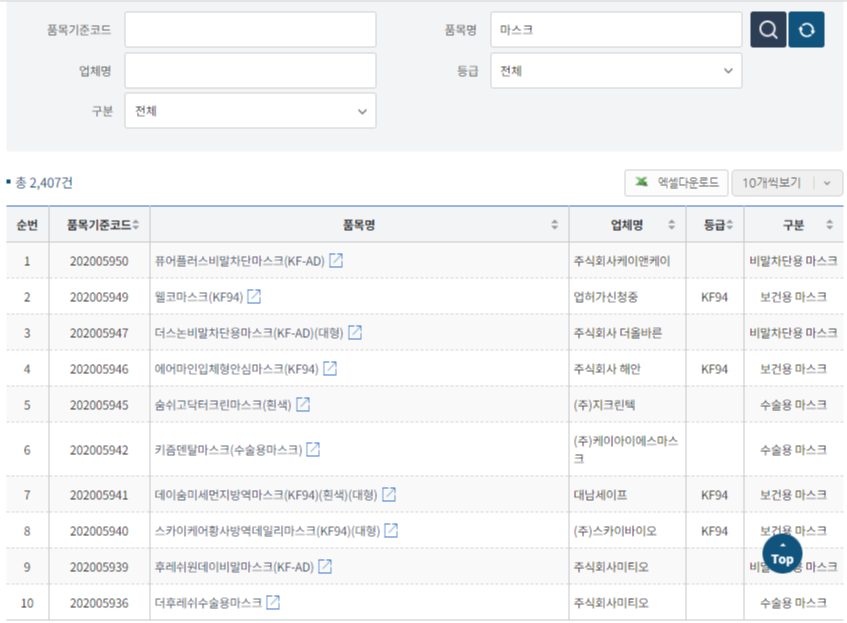This screenshot has height=623, width=847.
Task: Open external link icon for 숨쉬고닥터크린마스크(흰색)
Action: (303, 404)
